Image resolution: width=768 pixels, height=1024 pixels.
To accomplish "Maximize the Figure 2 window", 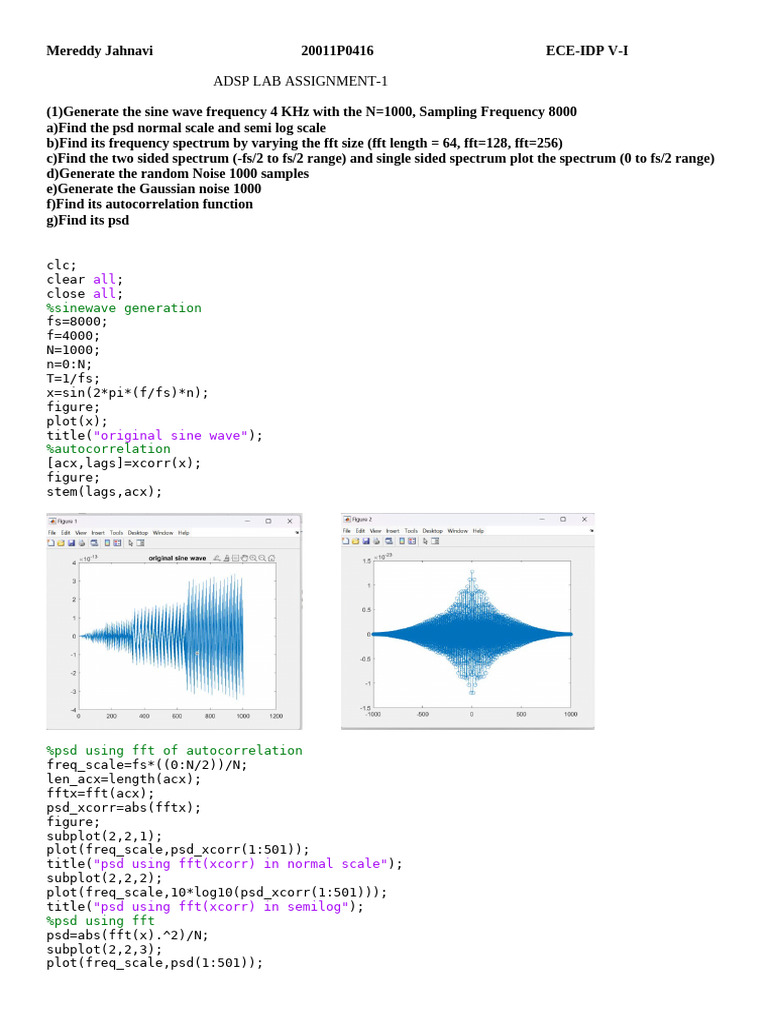I will (x=563, y=519).
